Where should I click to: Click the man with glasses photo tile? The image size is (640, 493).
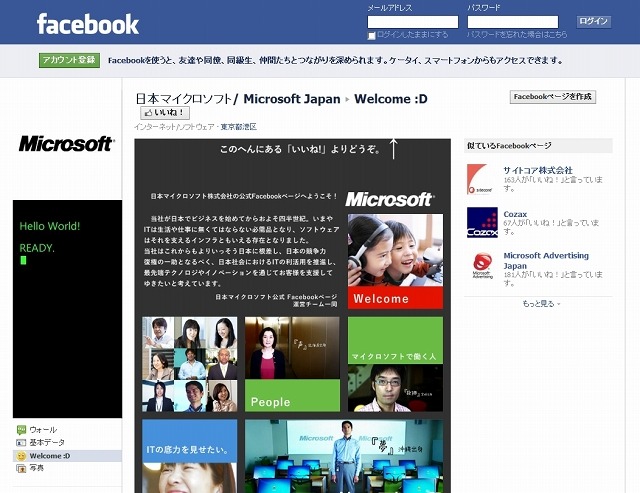[395, 388]
